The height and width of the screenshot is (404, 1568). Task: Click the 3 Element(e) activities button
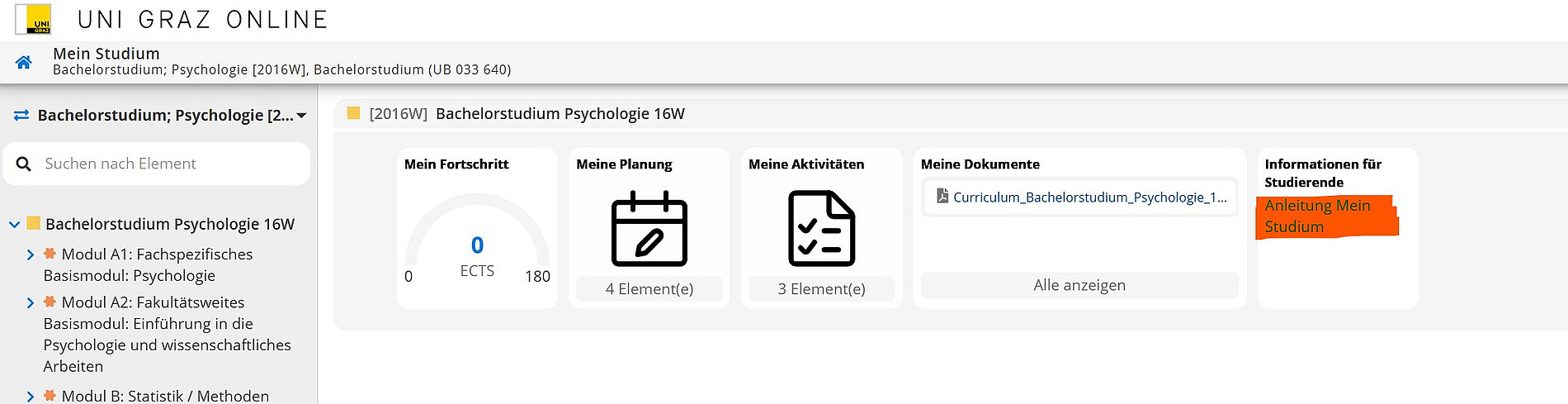[x=821, y=289]
